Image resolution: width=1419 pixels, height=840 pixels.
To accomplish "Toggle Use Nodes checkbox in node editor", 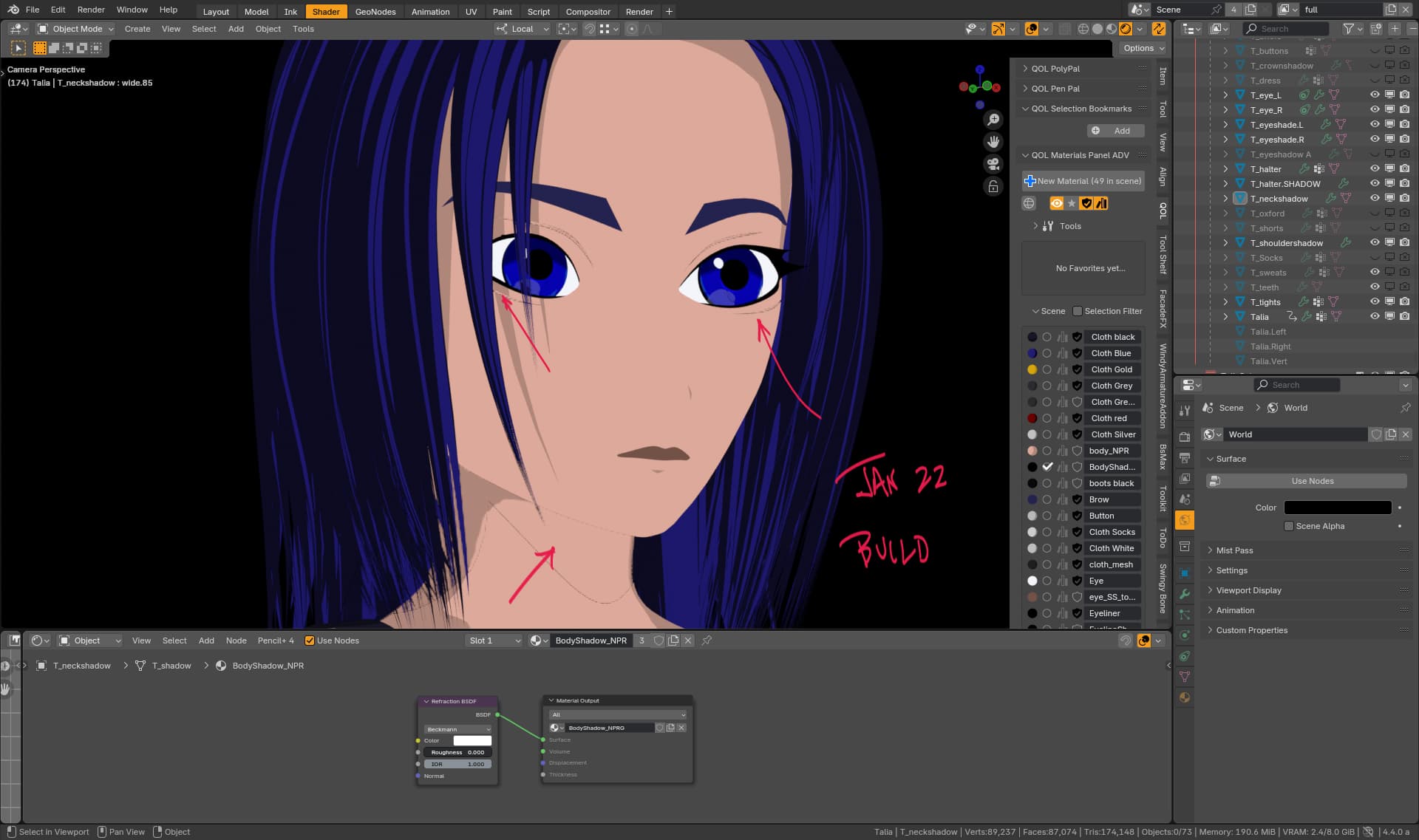I will 310,641.
